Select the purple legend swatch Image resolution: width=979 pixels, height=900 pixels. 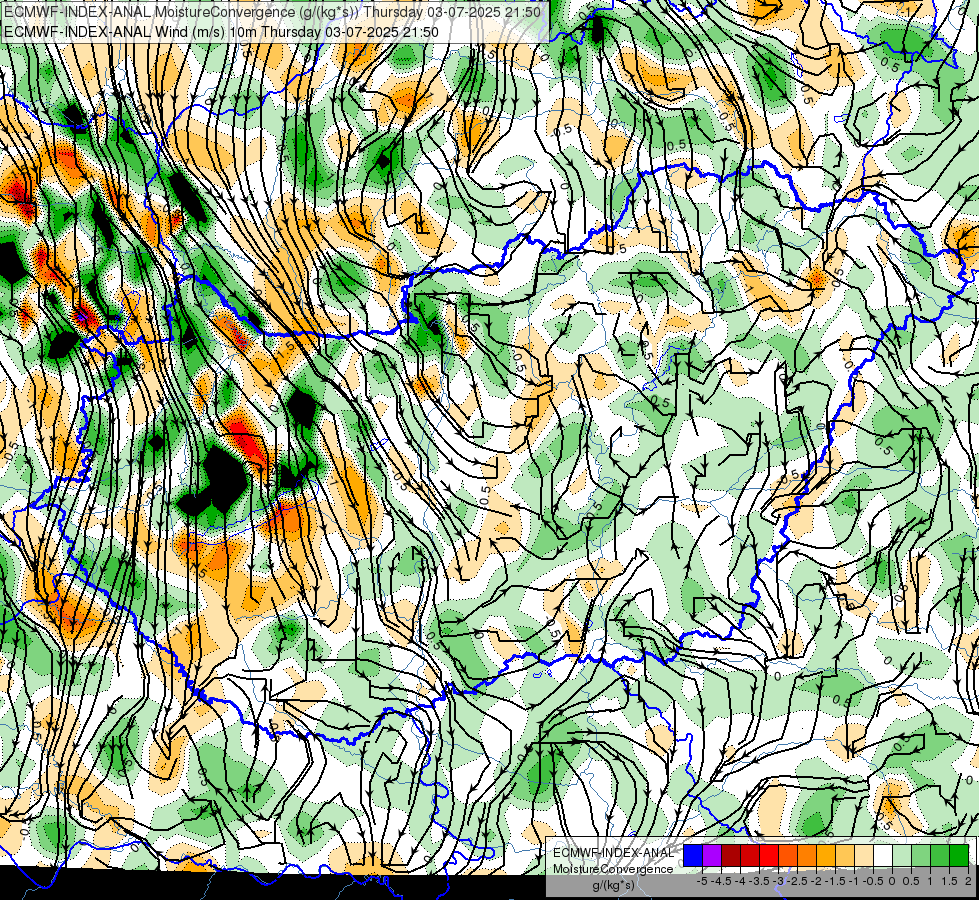pyautogui.click(x=712, y=855)
